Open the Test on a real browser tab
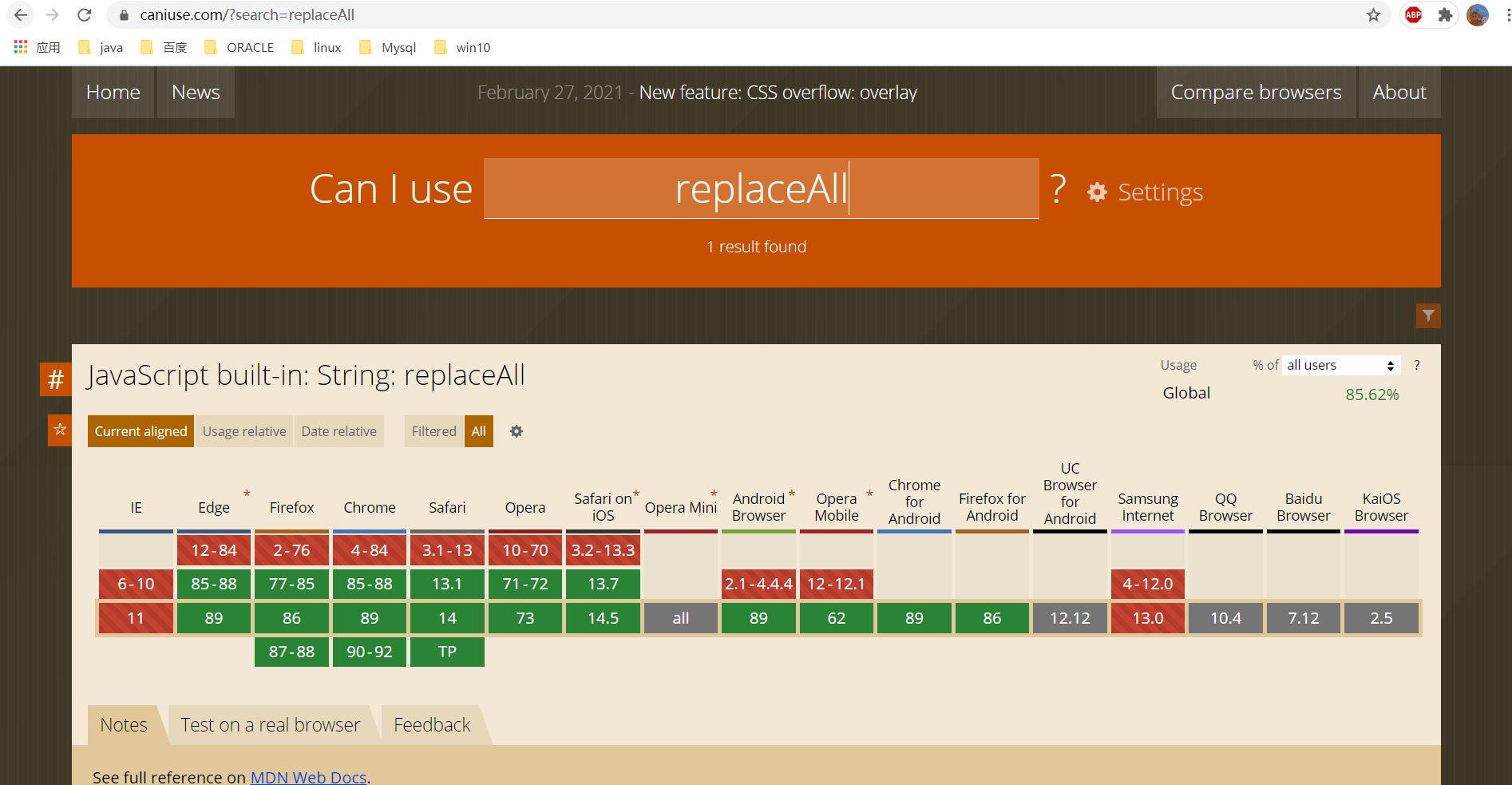 [270, 725]
